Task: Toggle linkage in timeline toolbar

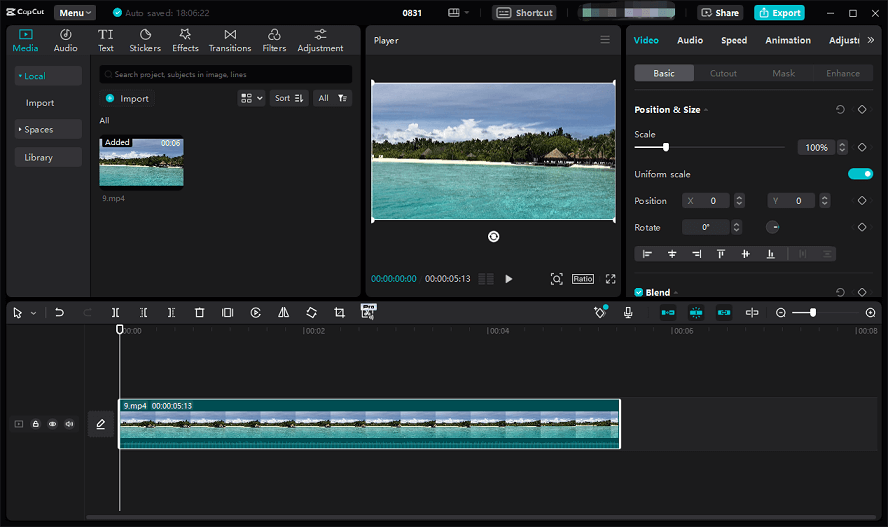Action: click(724, 312)
